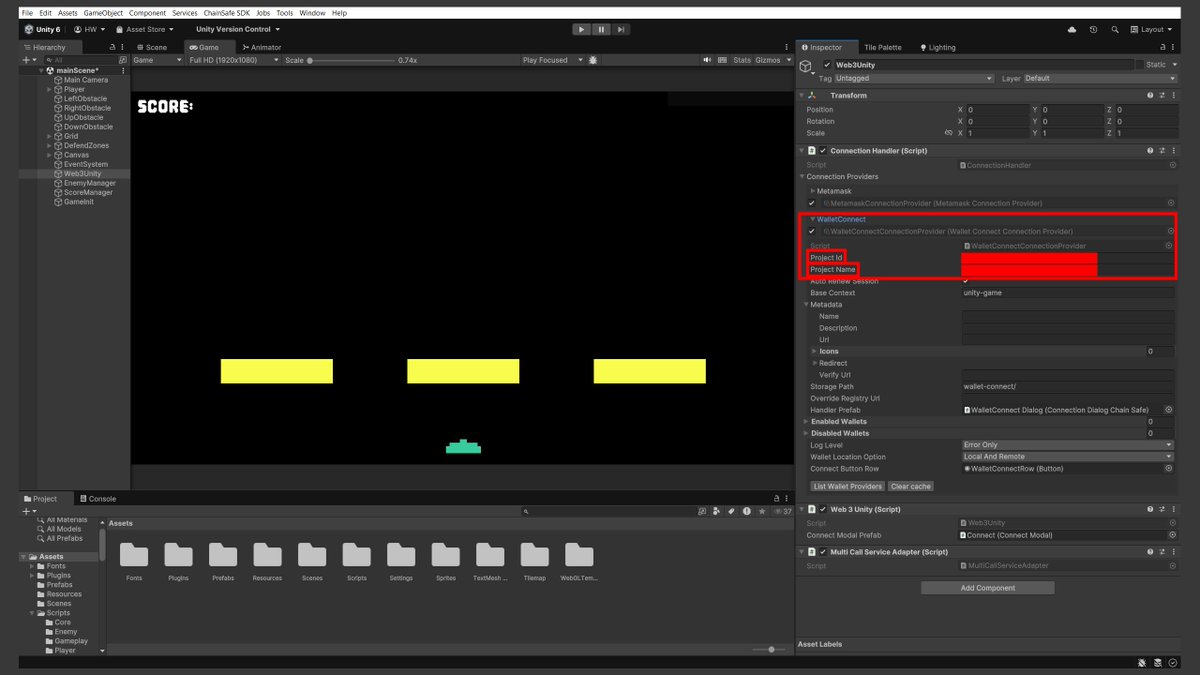Toggle the Web3Unity active checkbox
The image size is (1200, 675).
pos(826,65)
